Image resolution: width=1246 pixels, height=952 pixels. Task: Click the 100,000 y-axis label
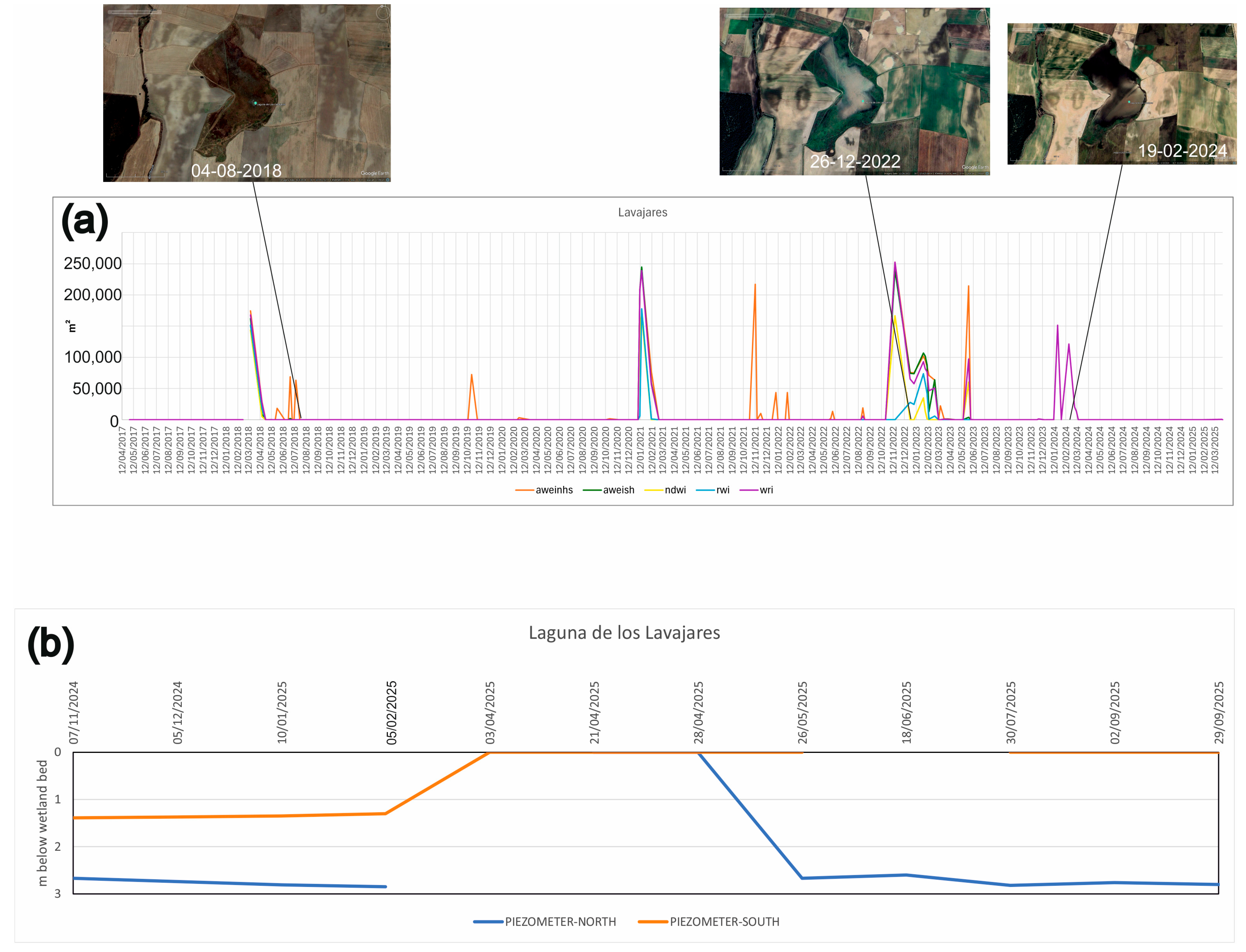[x=92, y=357]
